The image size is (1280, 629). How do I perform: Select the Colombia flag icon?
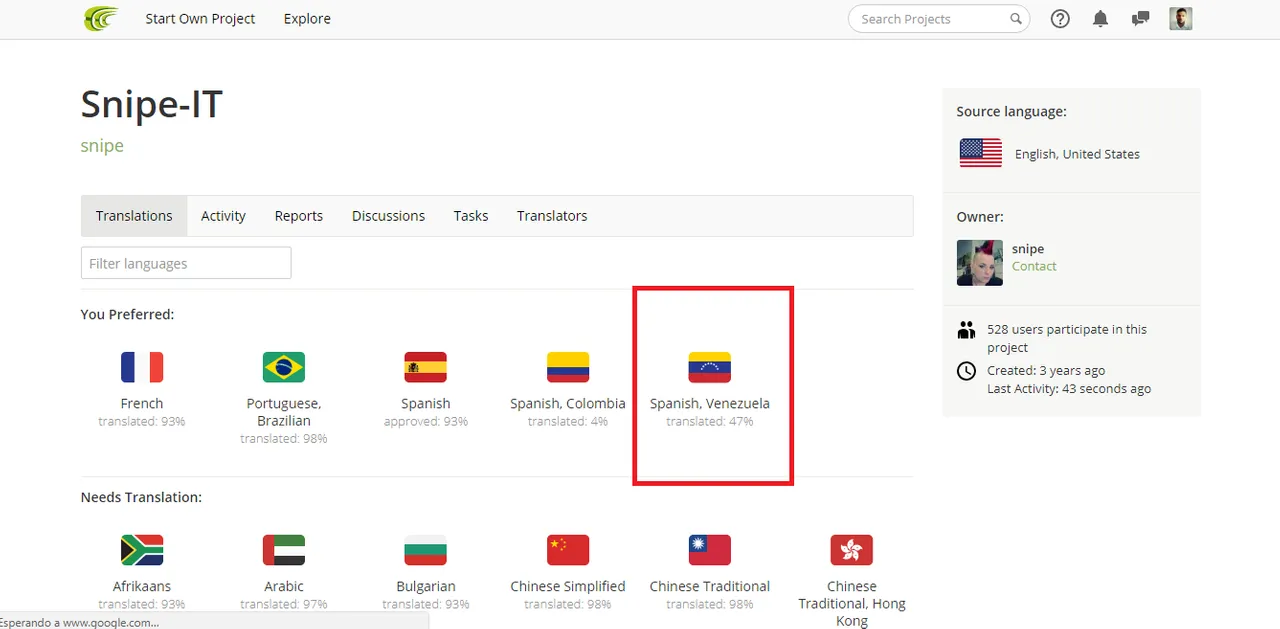[568, 367]
